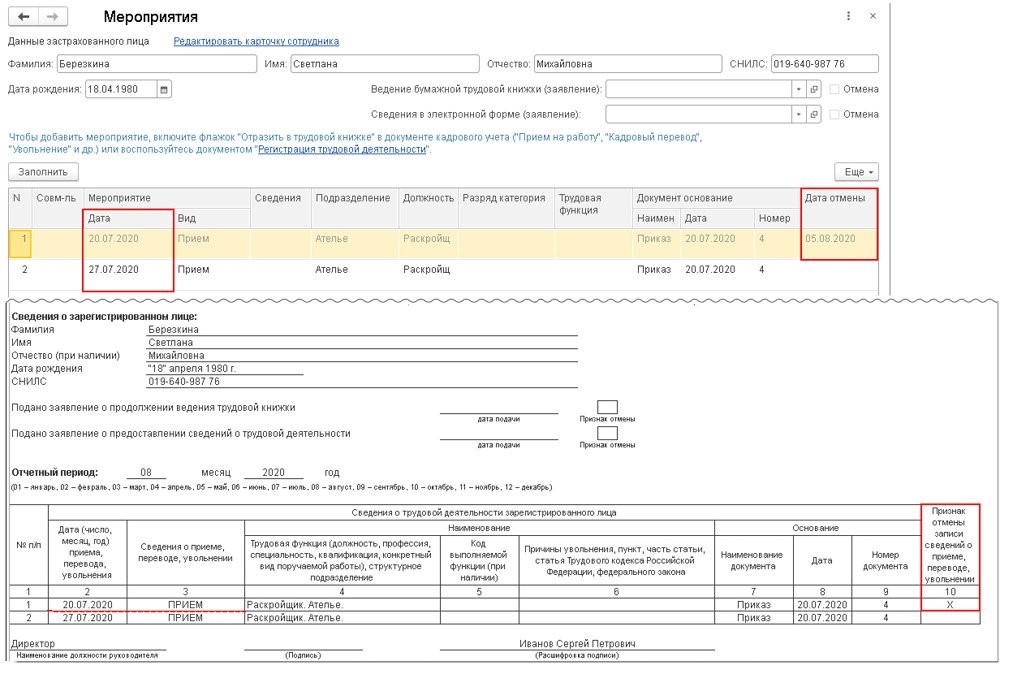The image size is (1013, 673).
Task: Open the Еще dropdown menu
Action: 856,172
